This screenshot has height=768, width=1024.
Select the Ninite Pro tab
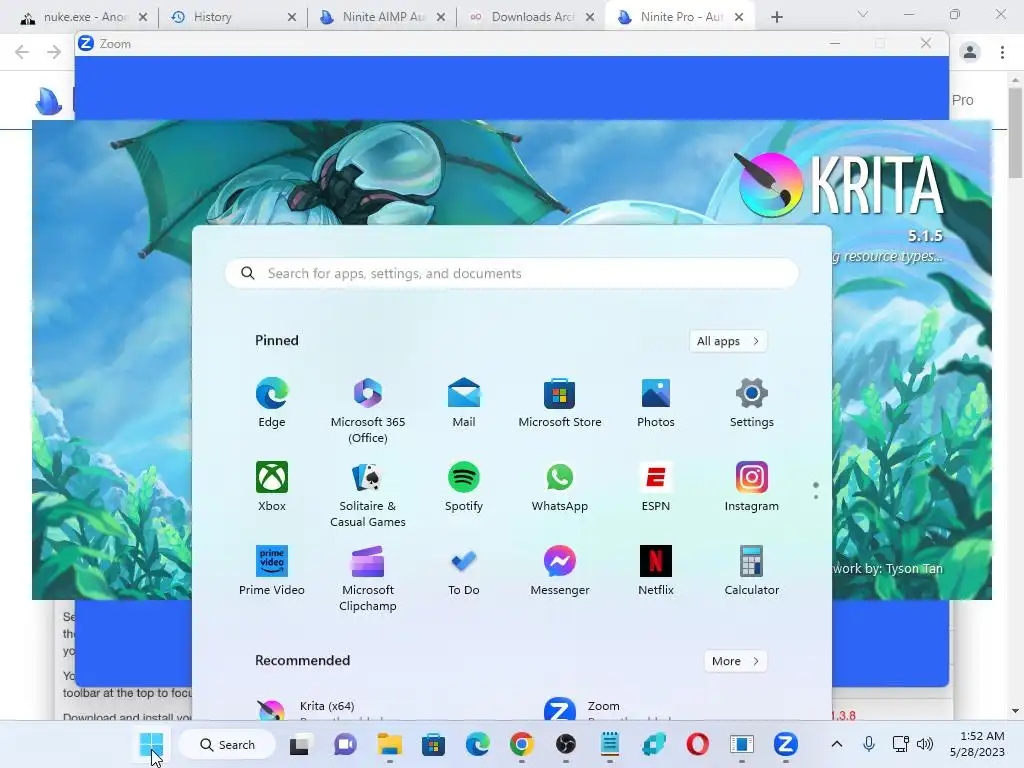click(x=680, y=17)
